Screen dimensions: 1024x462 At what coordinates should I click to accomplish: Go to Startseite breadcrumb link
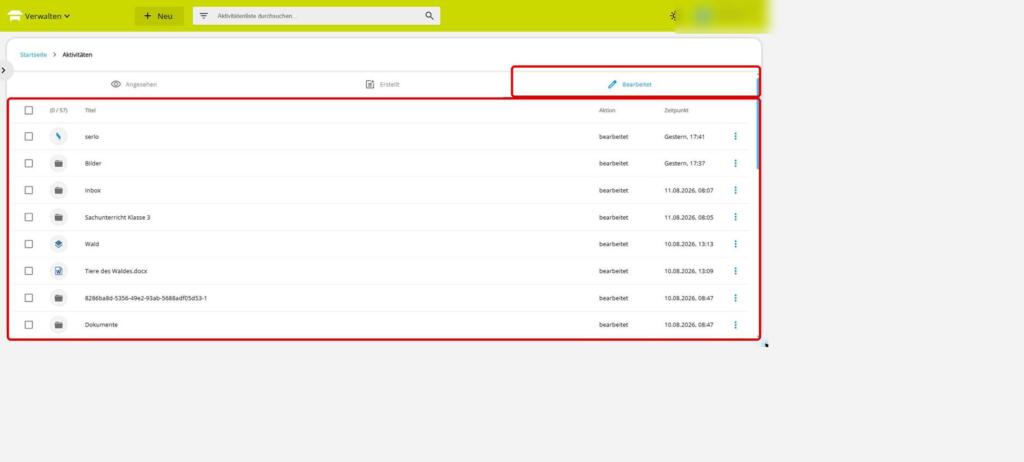point(33,55)
